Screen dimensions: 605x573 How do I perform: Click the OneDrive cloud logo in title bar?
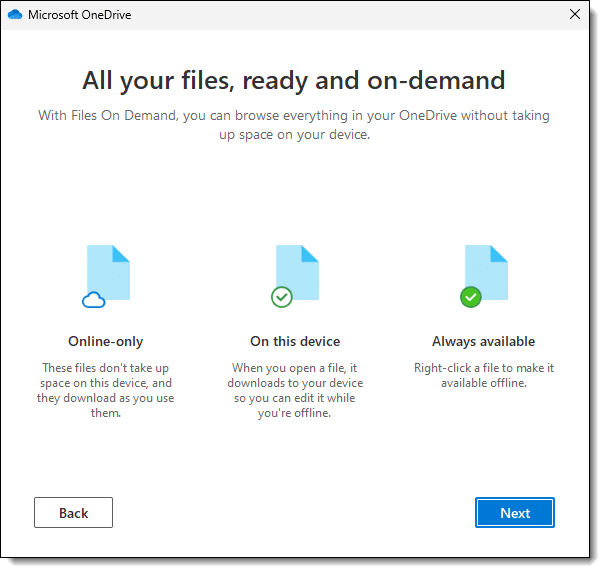coord(15,15)
